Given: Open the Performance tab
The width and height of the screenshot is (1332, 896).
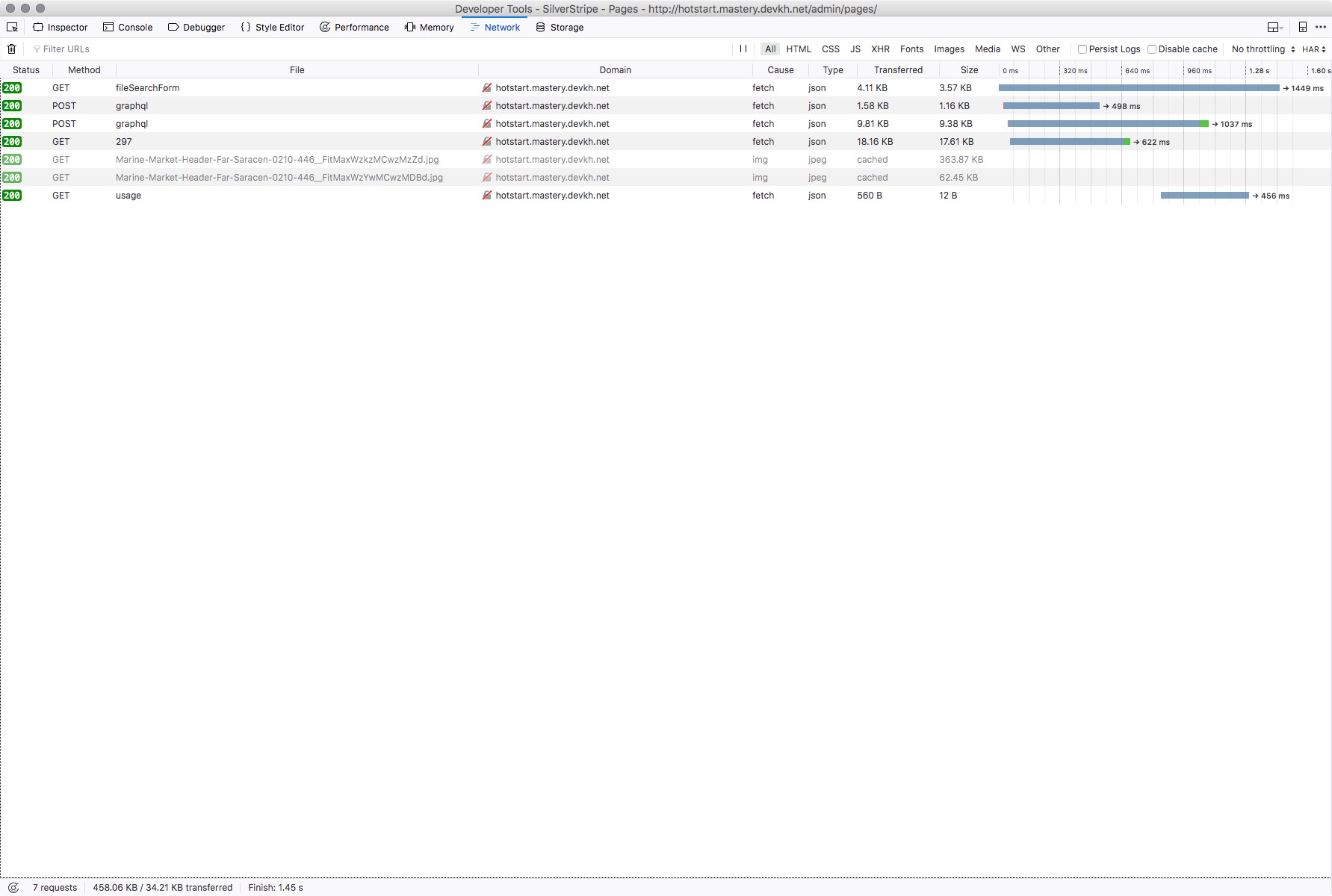Looking at the screenshot, I should [355, 27].
